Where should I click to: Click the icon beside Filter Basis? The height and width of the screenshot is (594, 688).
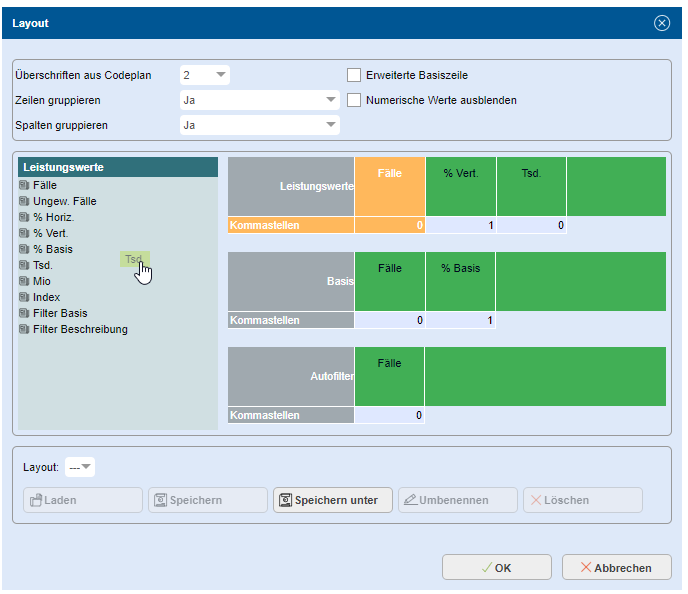point(24,314)
